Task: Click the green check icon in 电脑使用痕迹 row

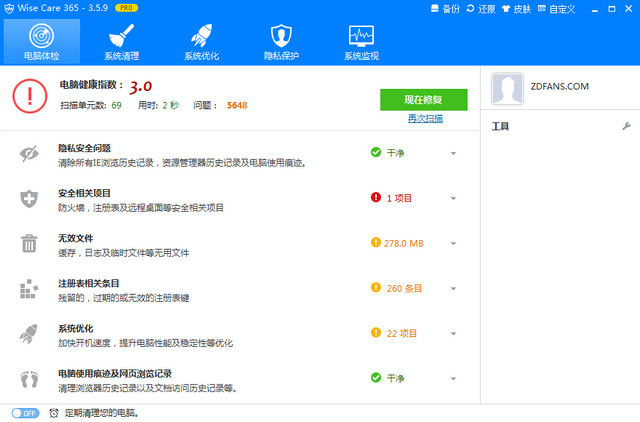Action: (x=376, y=378)
